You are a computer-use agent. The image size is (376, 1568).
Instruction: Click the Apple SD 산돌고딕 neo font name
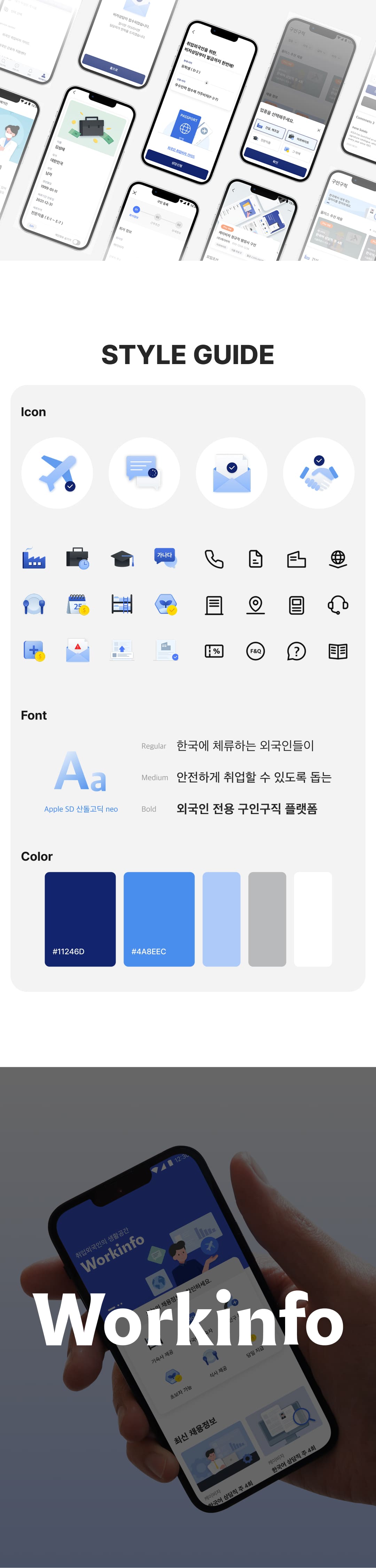pos(81,809)
